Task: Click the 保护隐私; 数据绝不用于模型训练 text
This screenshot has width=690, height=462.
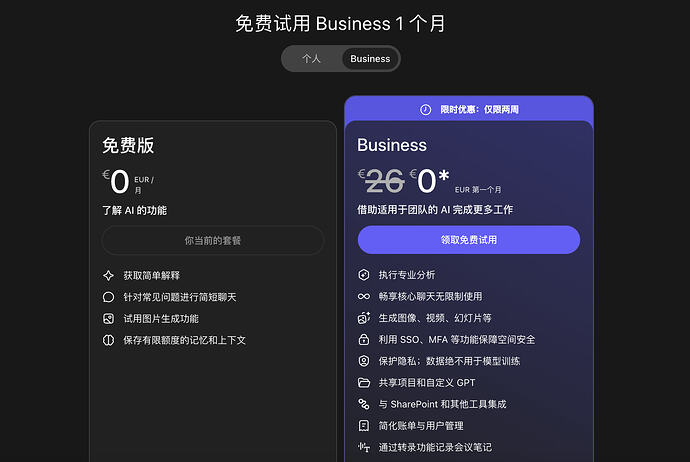Action: coord(449,361)
